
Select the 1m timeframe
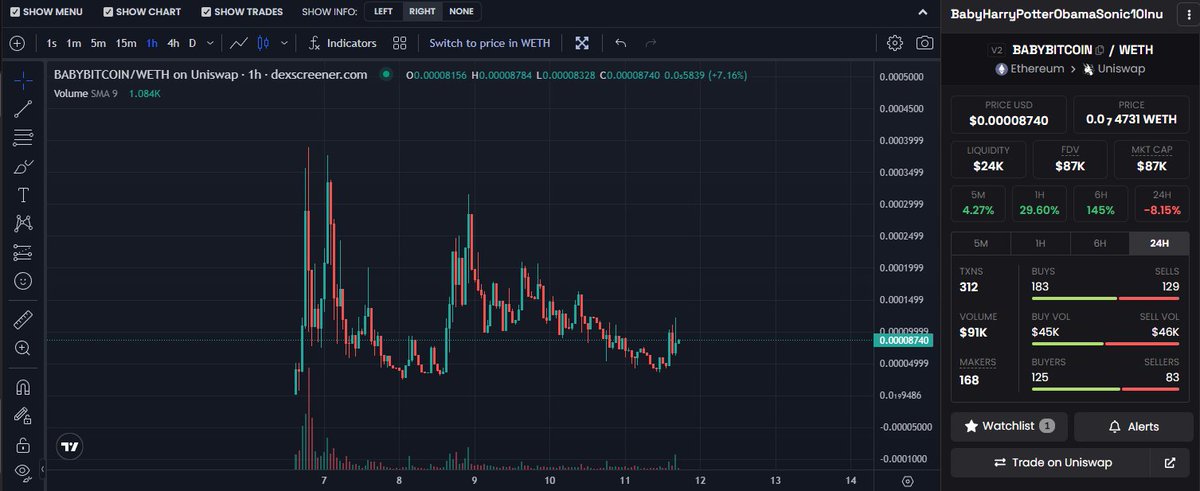click(74, 43)
